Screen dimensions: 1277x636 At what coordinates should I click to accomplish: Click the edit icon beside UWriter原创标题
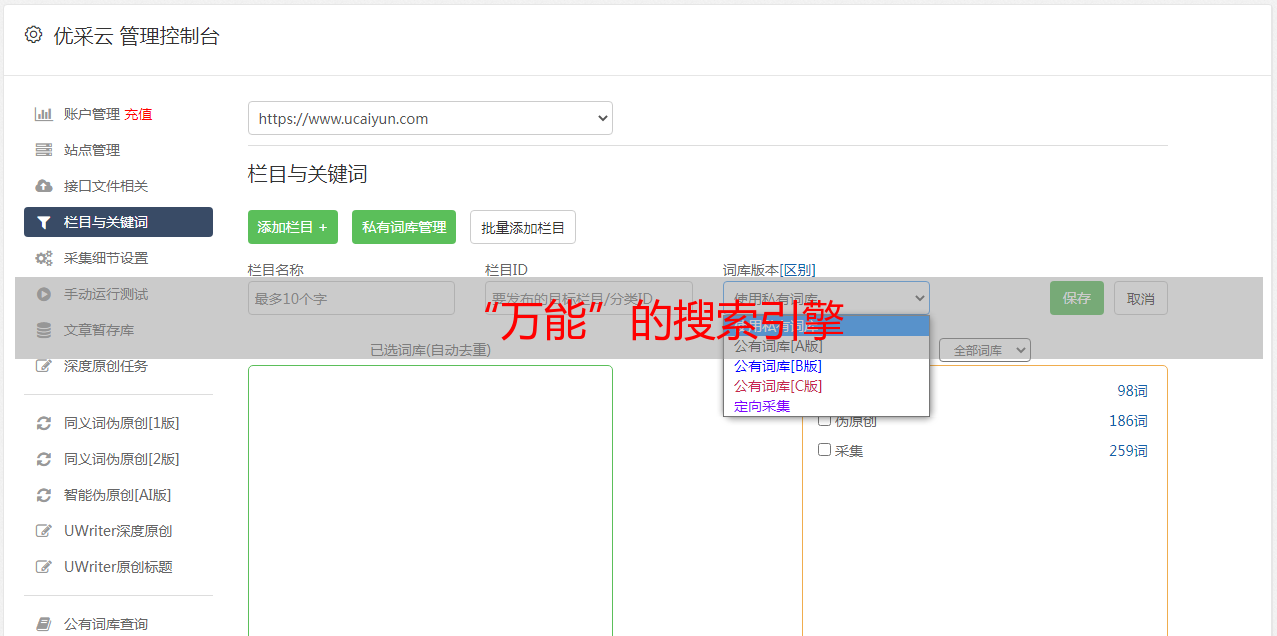tap(44, 567)
